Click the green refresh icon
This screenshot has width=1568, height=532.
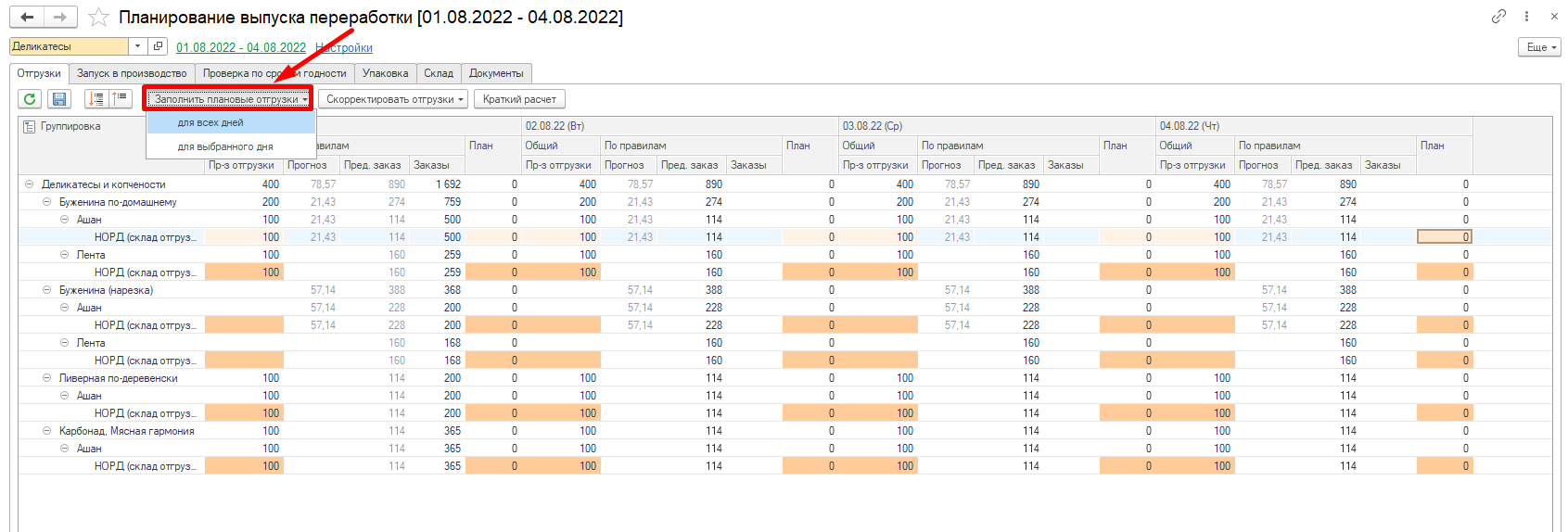[x=30, y=99]
